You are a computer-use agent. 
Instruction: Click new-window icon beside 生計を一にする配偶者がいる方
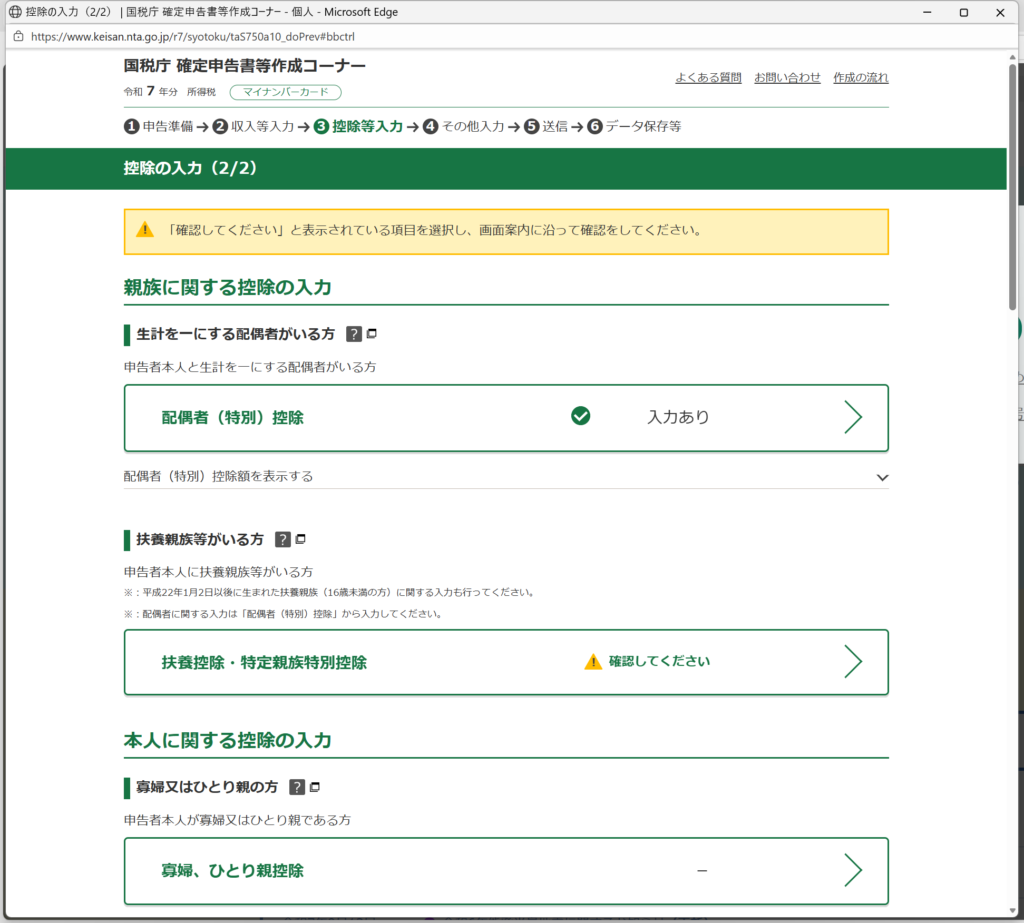click(372, 334)
